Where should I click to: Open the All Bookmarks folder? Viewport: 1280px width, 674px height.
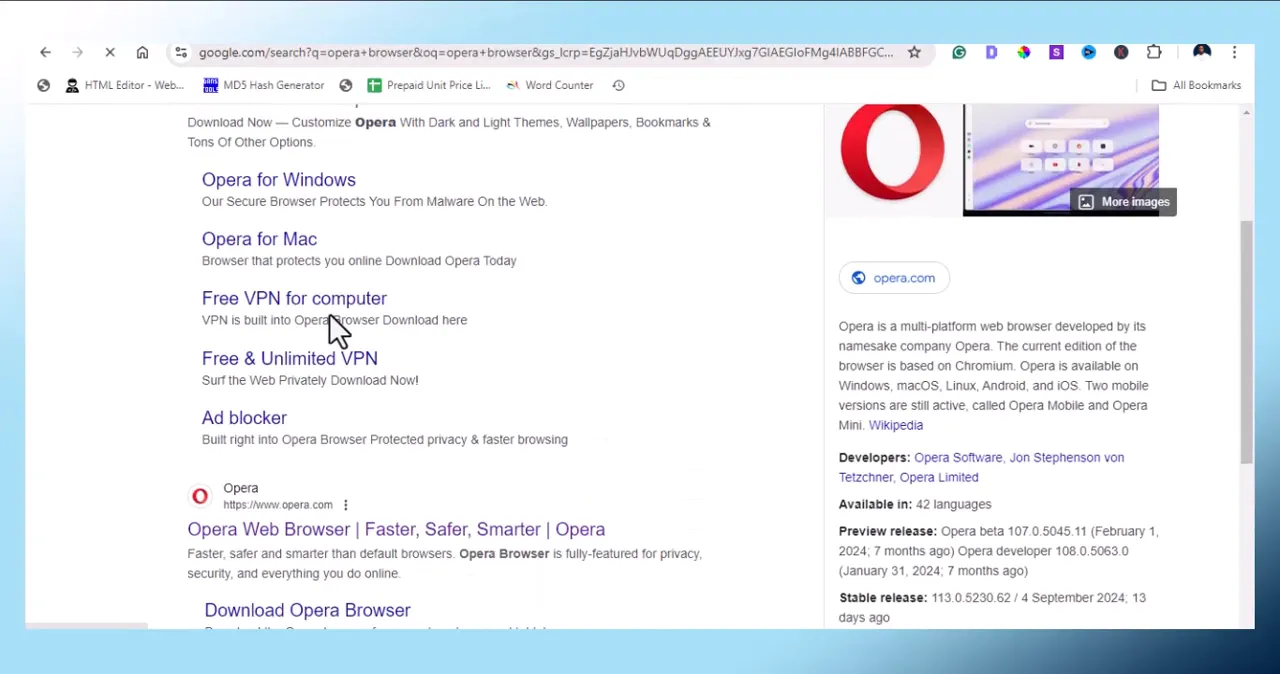1196,85
